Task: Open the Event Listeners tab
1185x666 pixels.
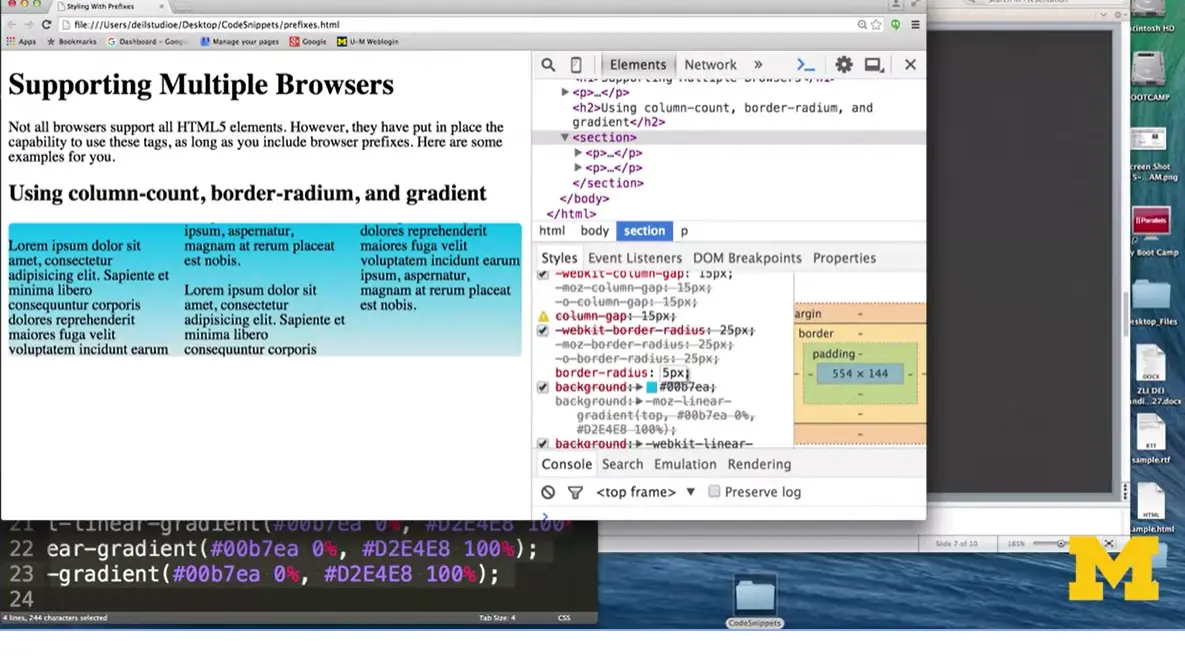Action: 634,257
